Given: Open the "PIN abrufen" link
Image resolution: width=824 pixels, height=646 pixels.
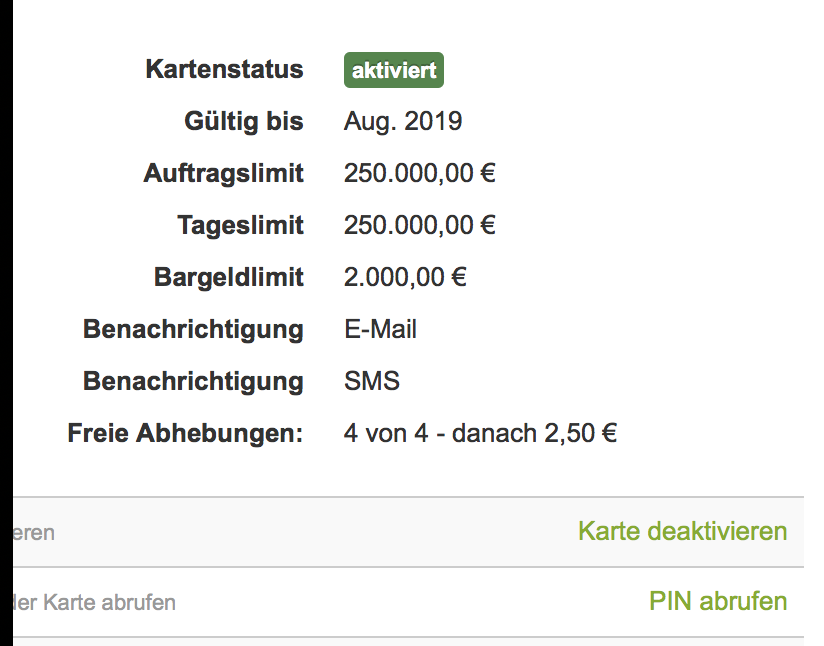Looking at the screenshot, I should [718, 601].
